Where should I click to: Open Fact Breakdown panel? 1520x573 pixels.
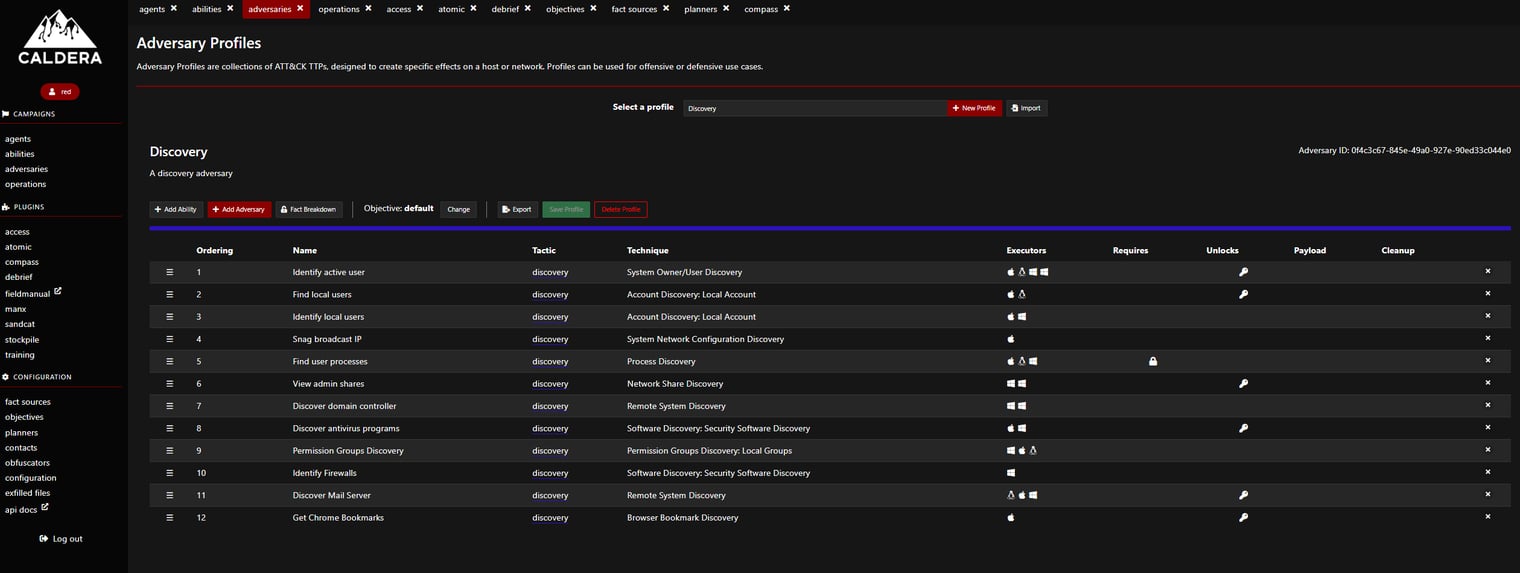[x=309, y=209]
